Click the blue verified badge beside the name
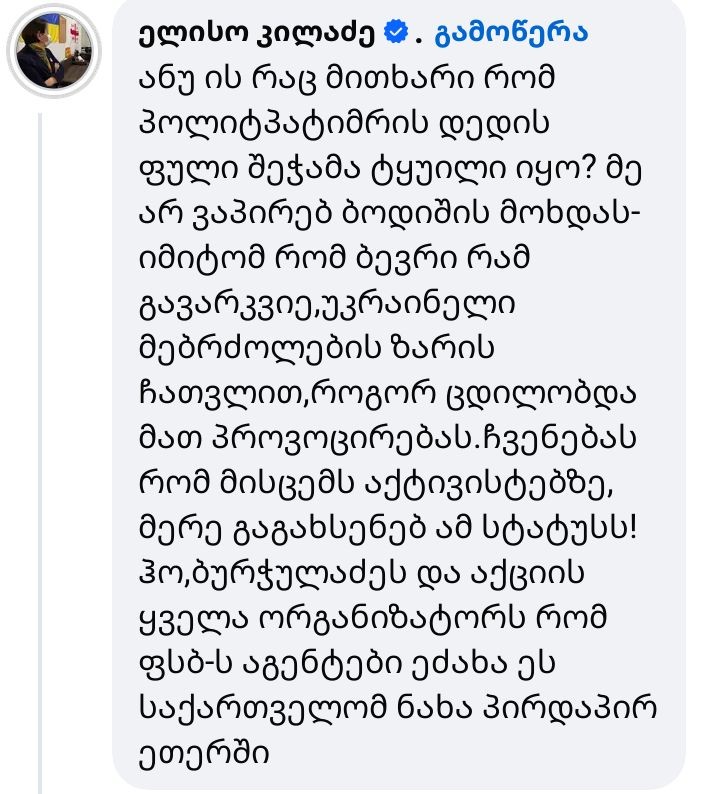 [395, 33]
